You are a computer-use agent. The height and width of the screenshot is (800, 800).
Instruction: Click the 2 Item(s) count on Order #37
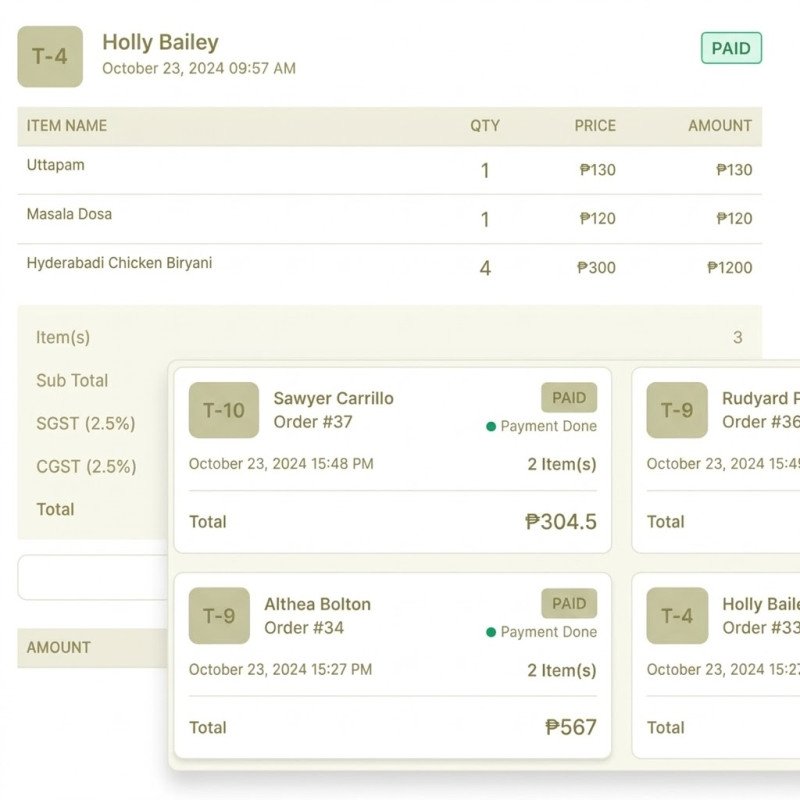[562, 464]
